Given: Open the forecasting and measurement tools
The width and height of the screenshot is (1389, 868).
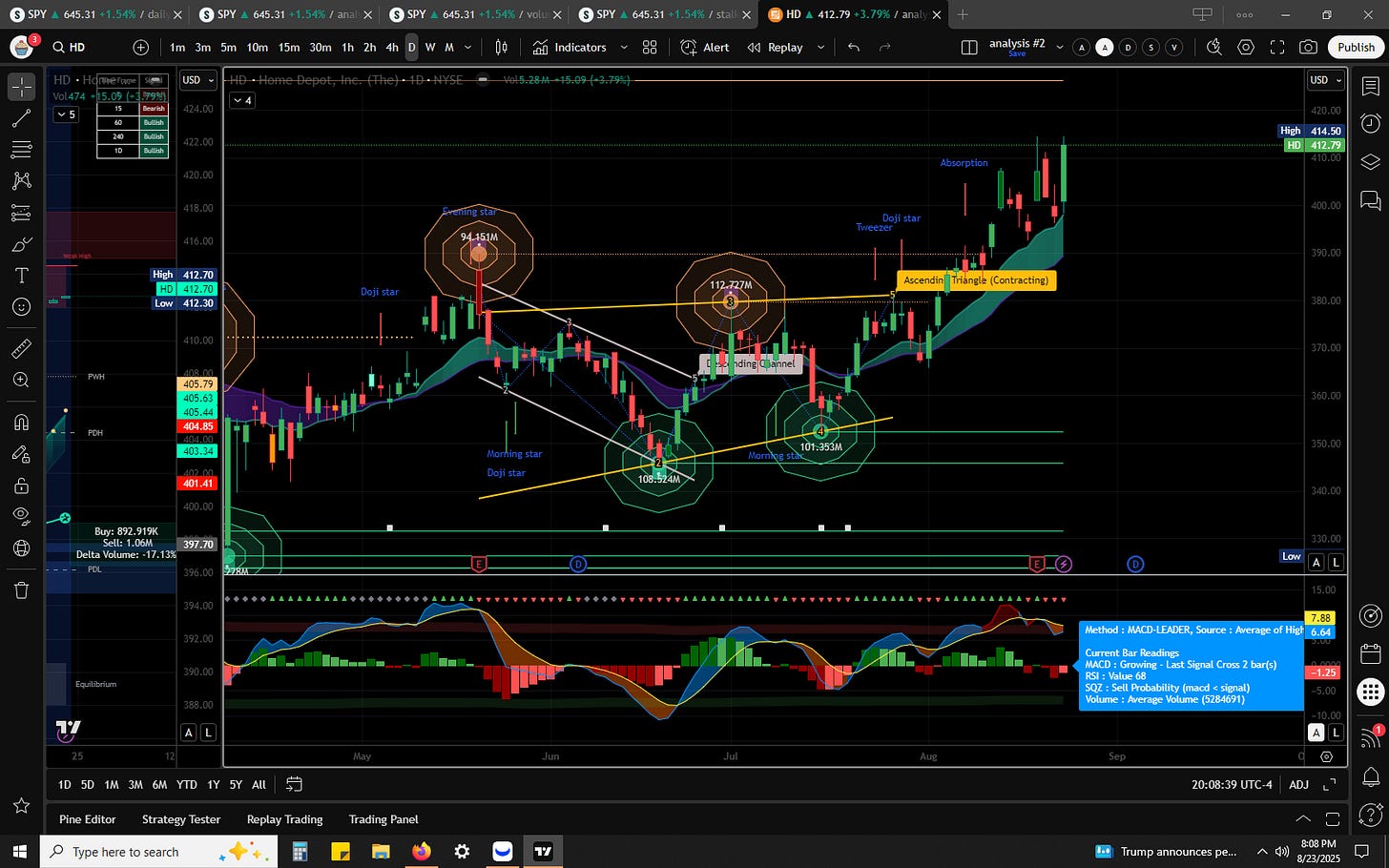Looking at the screenshot, I should coord(21,213).
